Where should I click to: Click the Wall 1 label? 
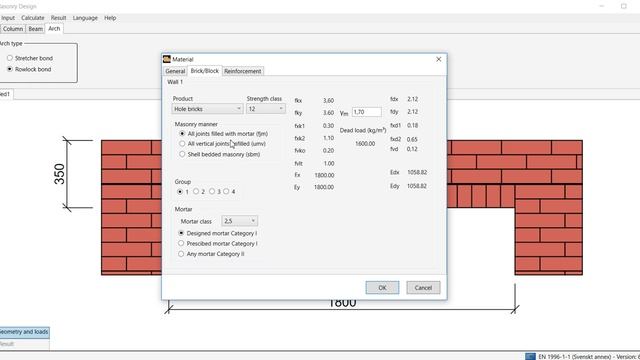point(175,82)
